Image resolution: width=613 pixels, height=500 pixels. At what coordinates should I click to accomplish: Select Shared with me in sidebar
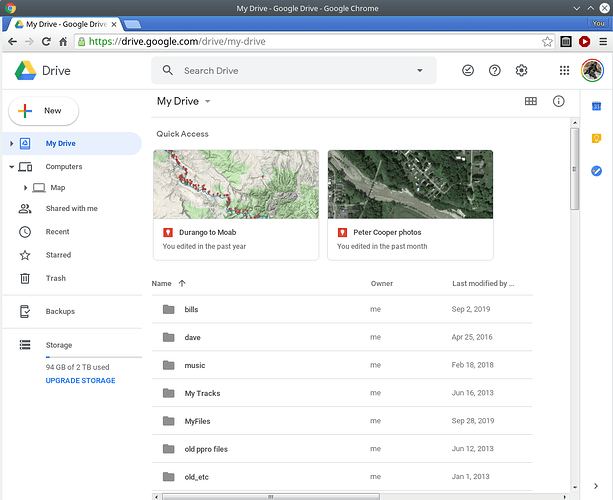click(x=72, y=208)
